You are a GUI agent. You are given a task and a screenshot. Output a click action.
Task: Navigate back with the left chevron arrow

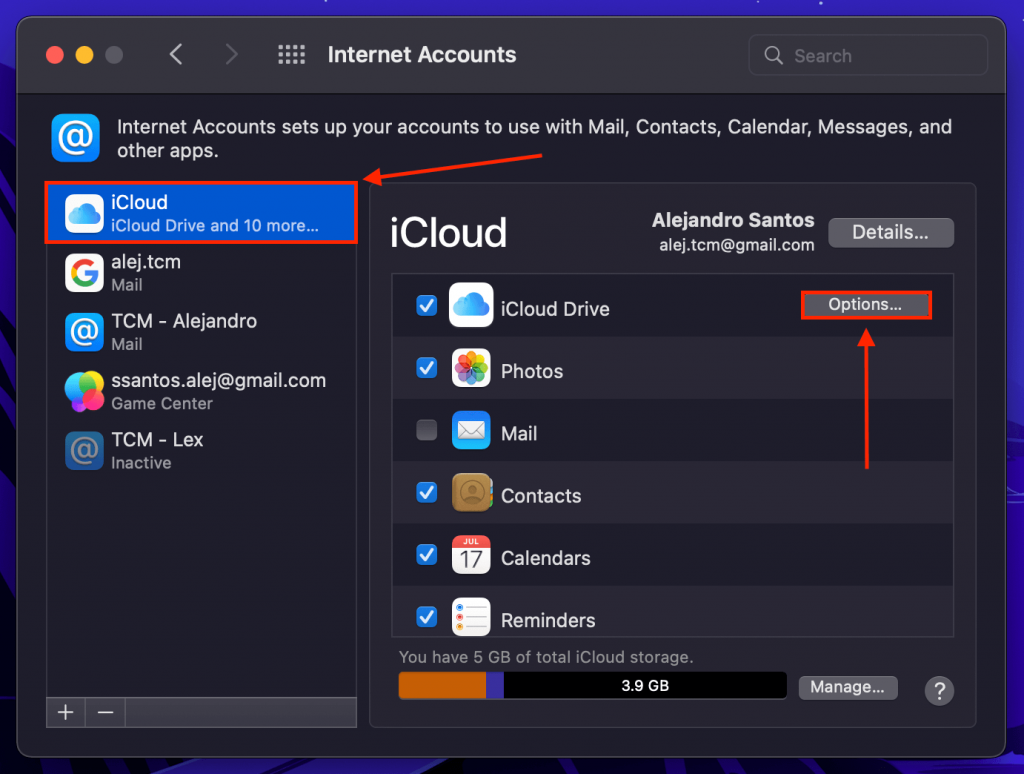[176, 55]
